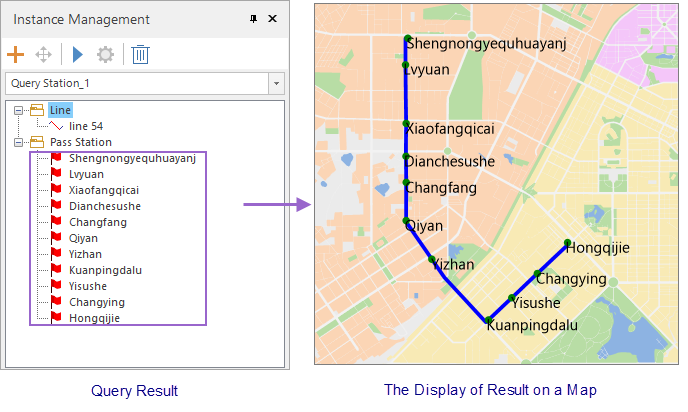Click the orange plus add instance icon

15,54
